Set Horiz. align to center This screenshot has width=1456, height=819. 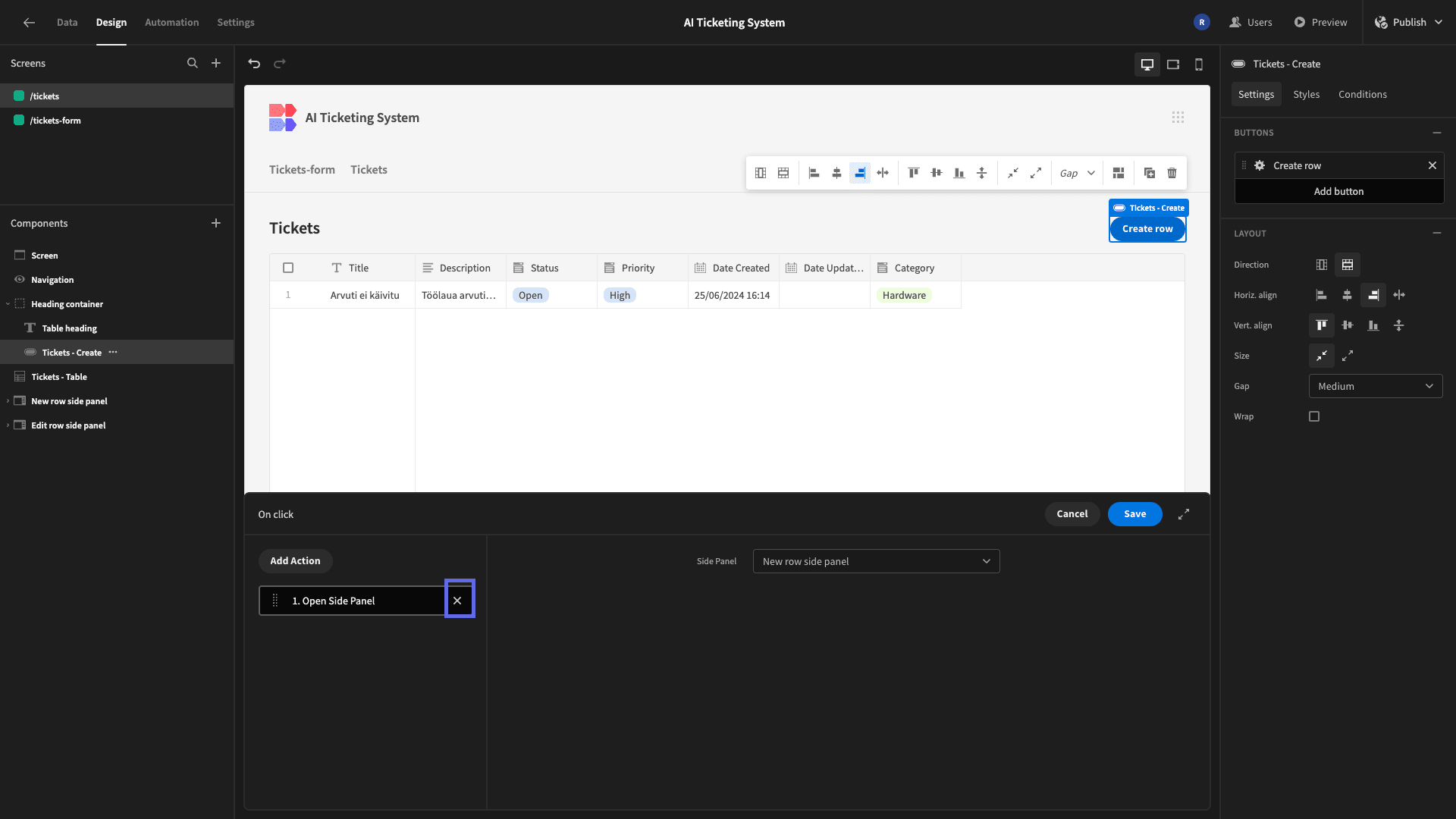click(1348, 296)
